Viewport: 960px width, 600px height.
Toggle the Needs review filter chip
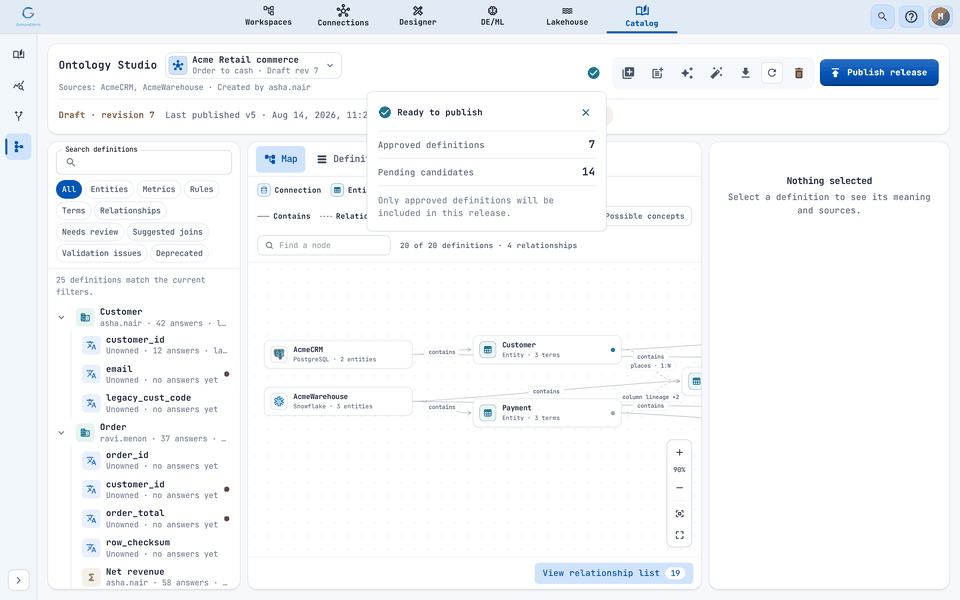tap(90, 232)
